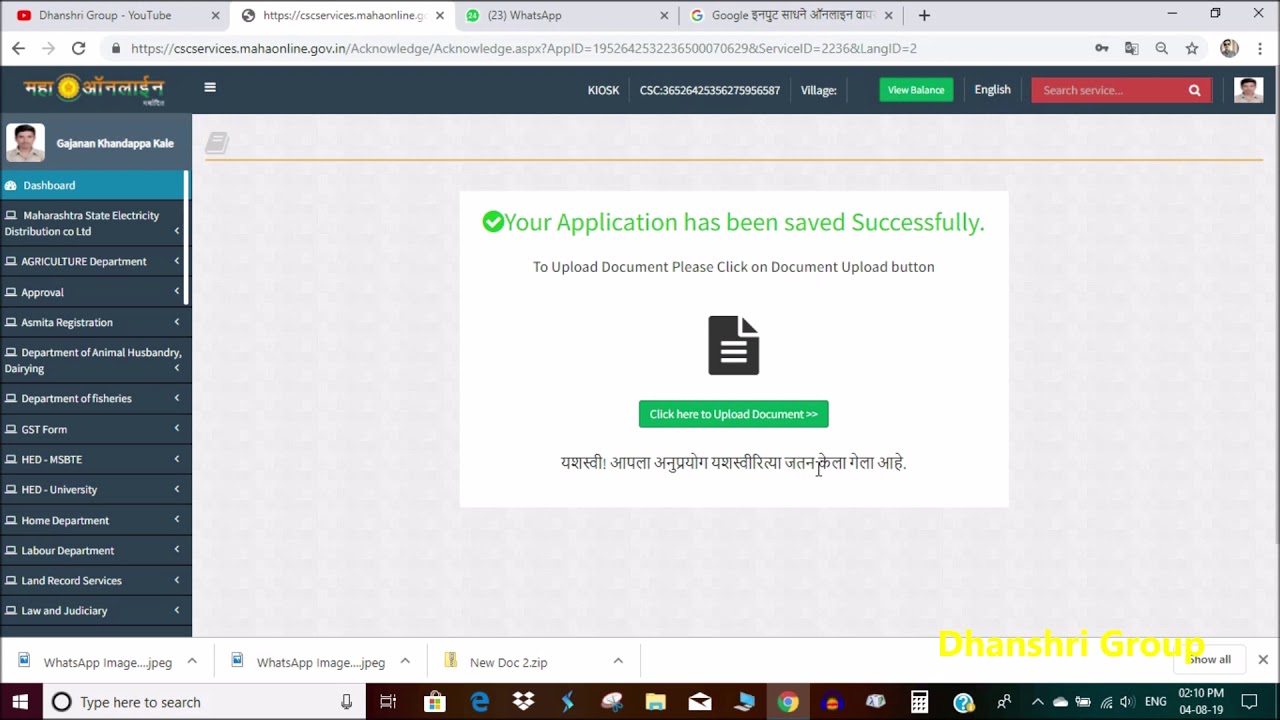Switch to the WhatsApp tab
Viewport: 1280px width, 720px height.
[x=568, y=15]
